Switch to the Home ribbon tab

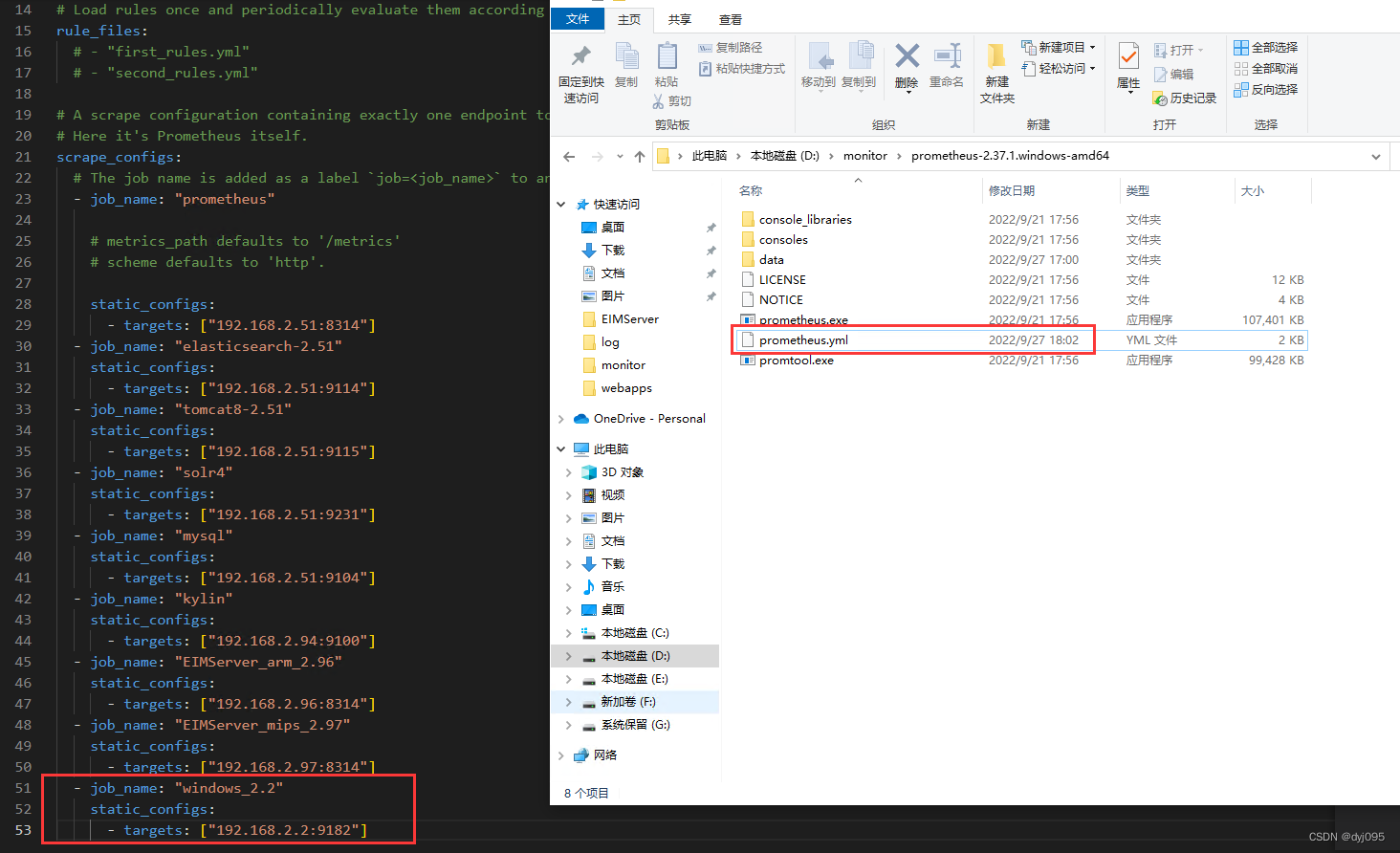click(628, 20)
